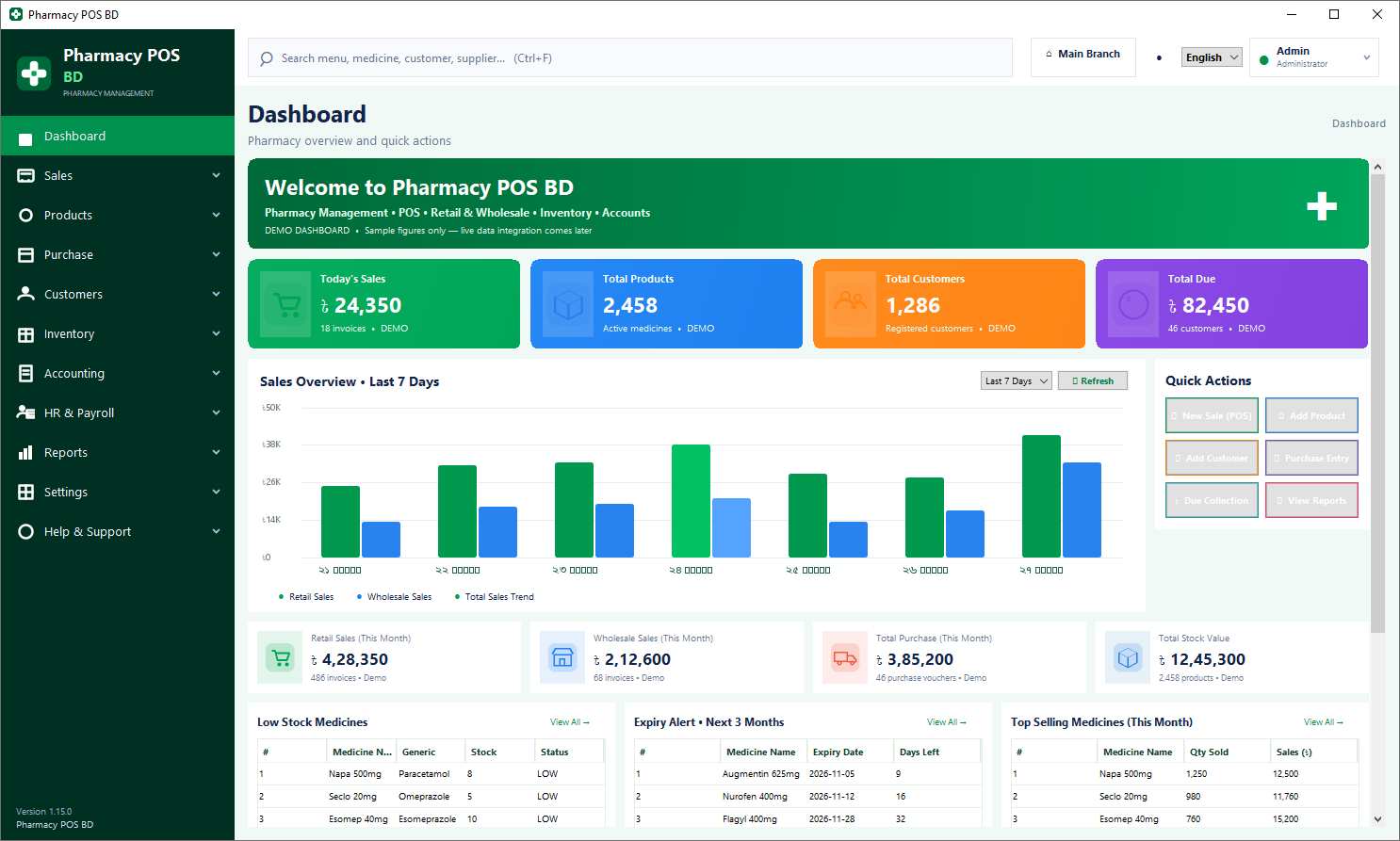The width and height of the screenshot is (1400, 841).
Task: Click the Due Collection quick action
Action: click(1212, 500)
